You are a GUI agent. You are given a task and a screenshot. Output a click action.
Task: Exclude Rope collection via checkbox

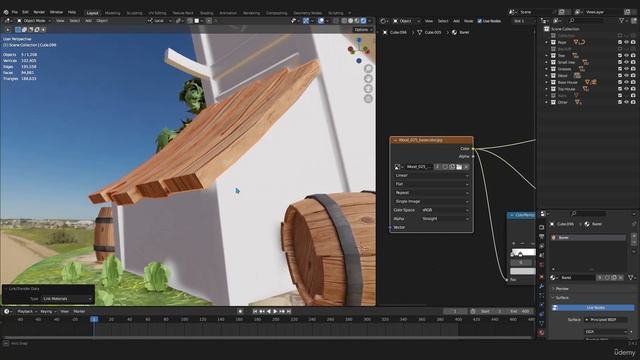click(x=620, y=42)
